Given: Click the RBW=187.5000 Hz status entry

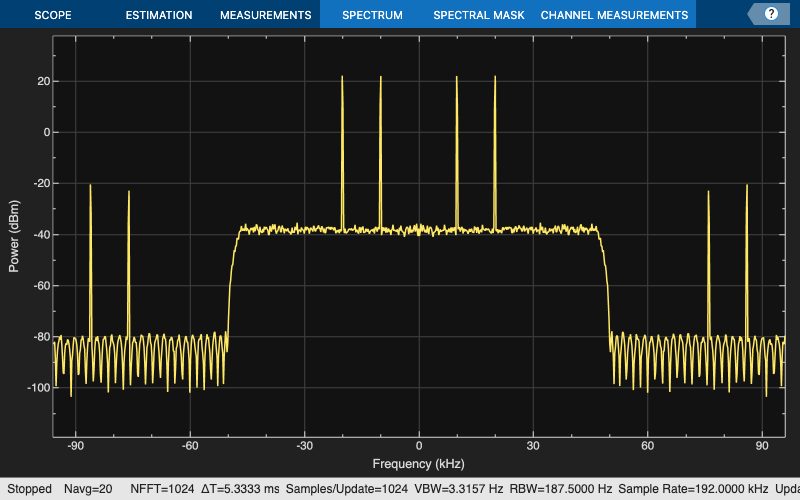Looking at the screenshot, I should coord(561,489).
